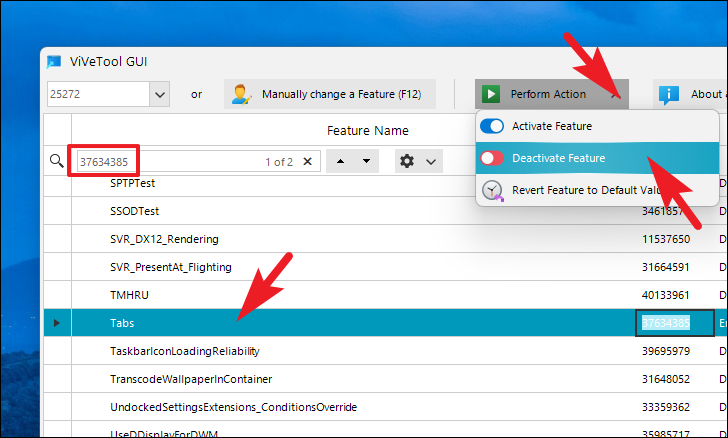The image size is (728, 438).
Task: Choose Activate Feature from the menu
Action: click(597, 126)
